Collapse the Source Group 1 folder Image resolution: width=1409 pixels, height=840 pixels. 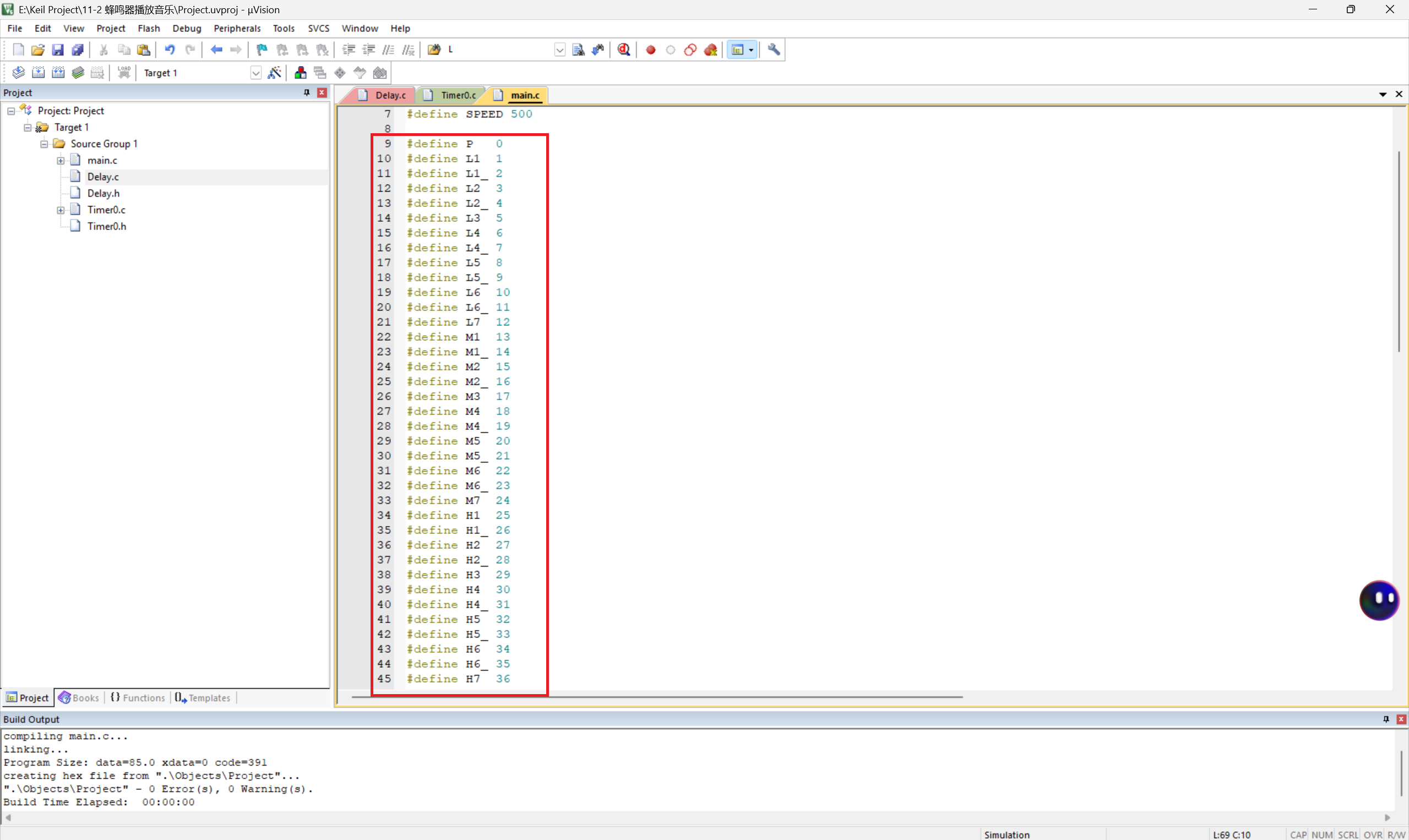[x=44, y=144]
